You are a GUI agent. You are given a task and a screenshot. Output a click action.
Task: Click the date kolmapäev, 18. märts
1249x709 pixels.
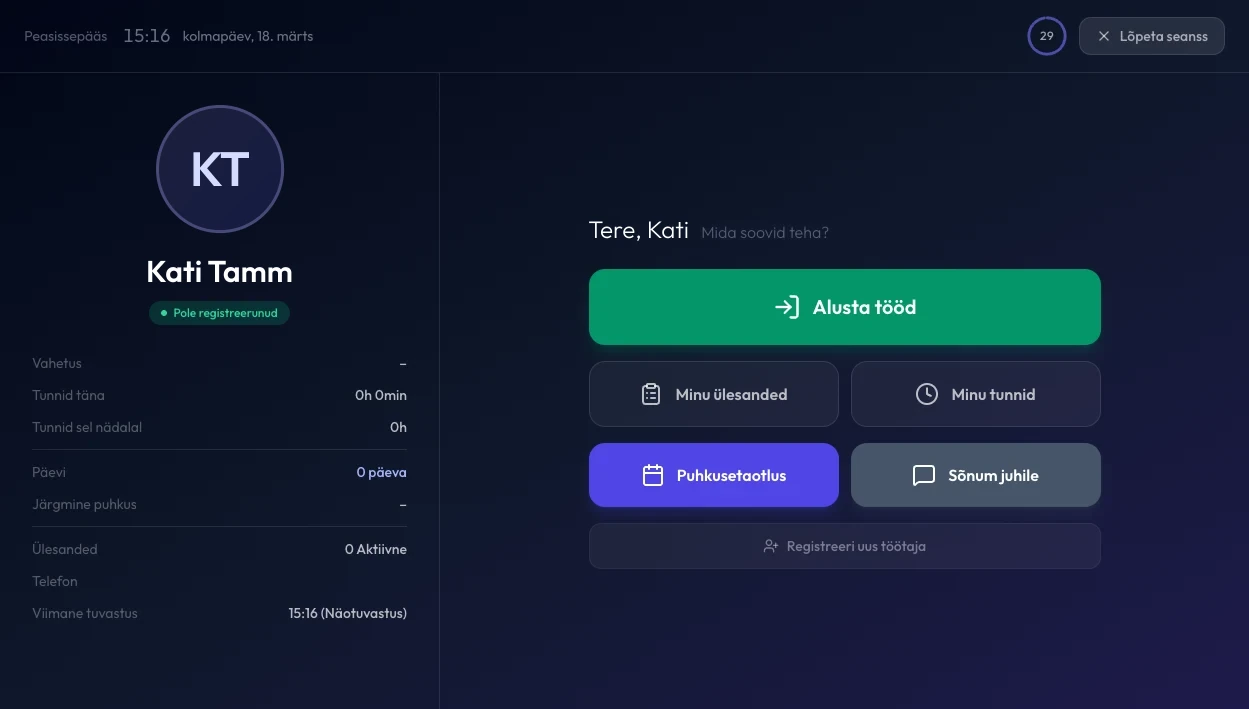click(248, 36)
